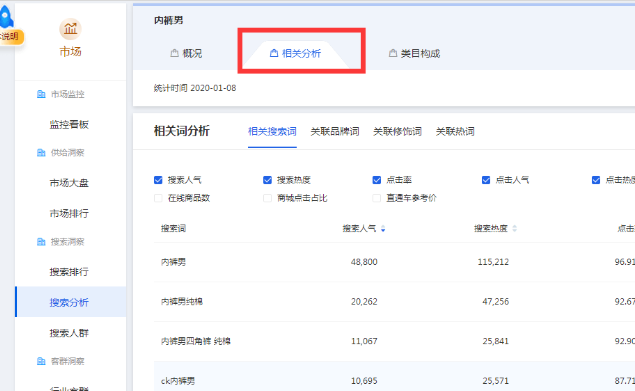Image resolution: width=635 pixels, height=391 pixels.
Task: Select the 相关搜索词 sub-tab
Action: click(x=272, y=131)
